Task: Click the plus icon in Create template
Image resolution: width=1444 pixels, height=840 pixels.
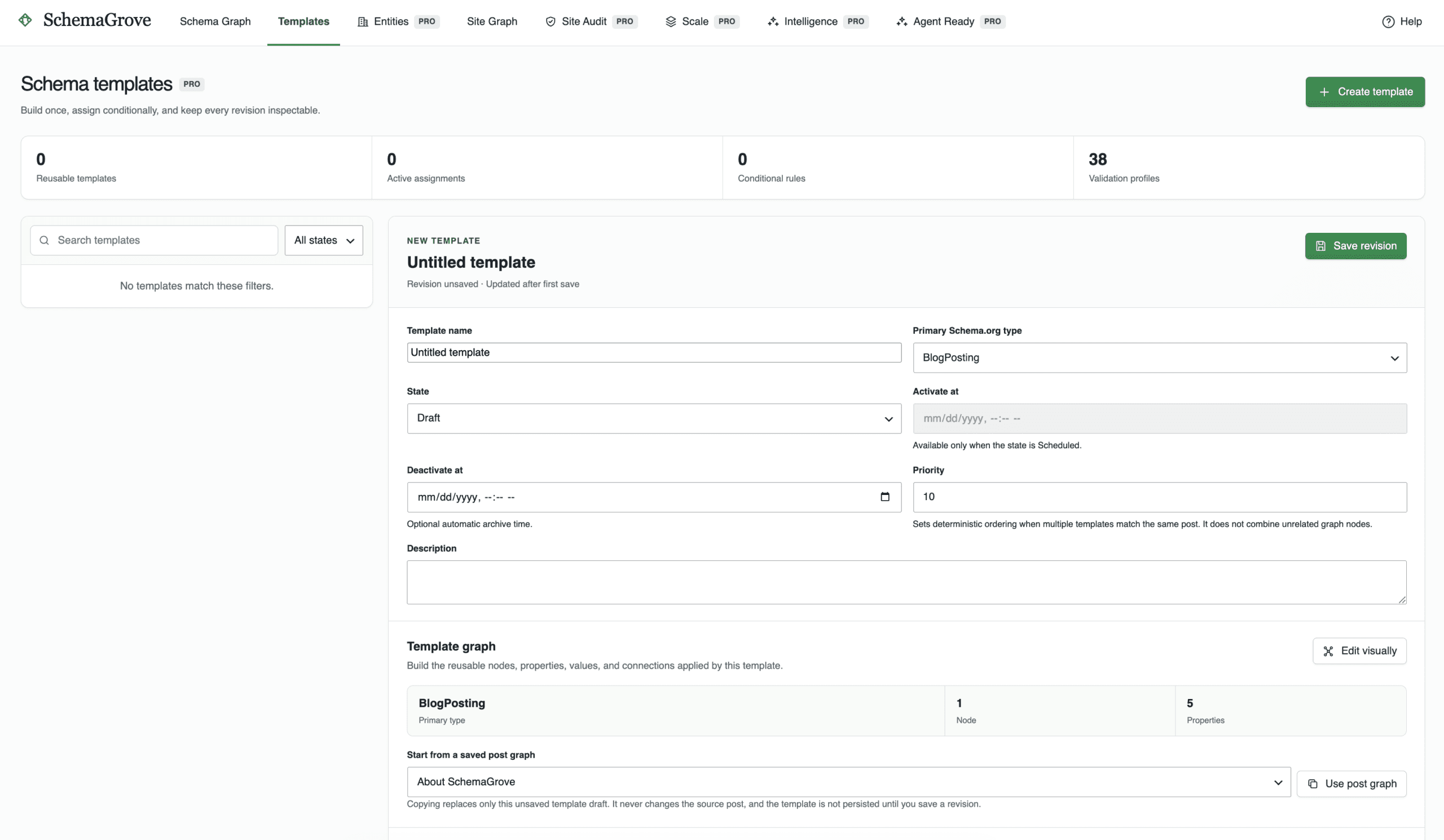Action: (1324, 92)
